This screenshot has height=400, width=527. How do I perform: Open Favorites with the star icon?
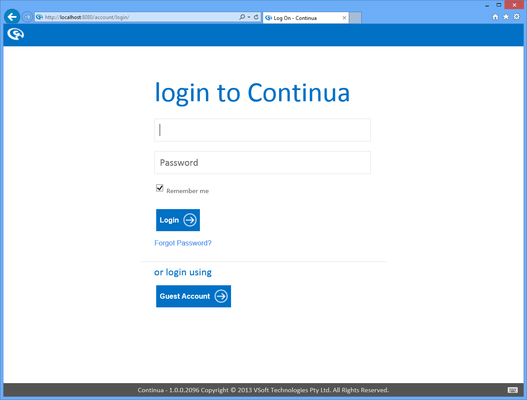[x=506, y=17]
